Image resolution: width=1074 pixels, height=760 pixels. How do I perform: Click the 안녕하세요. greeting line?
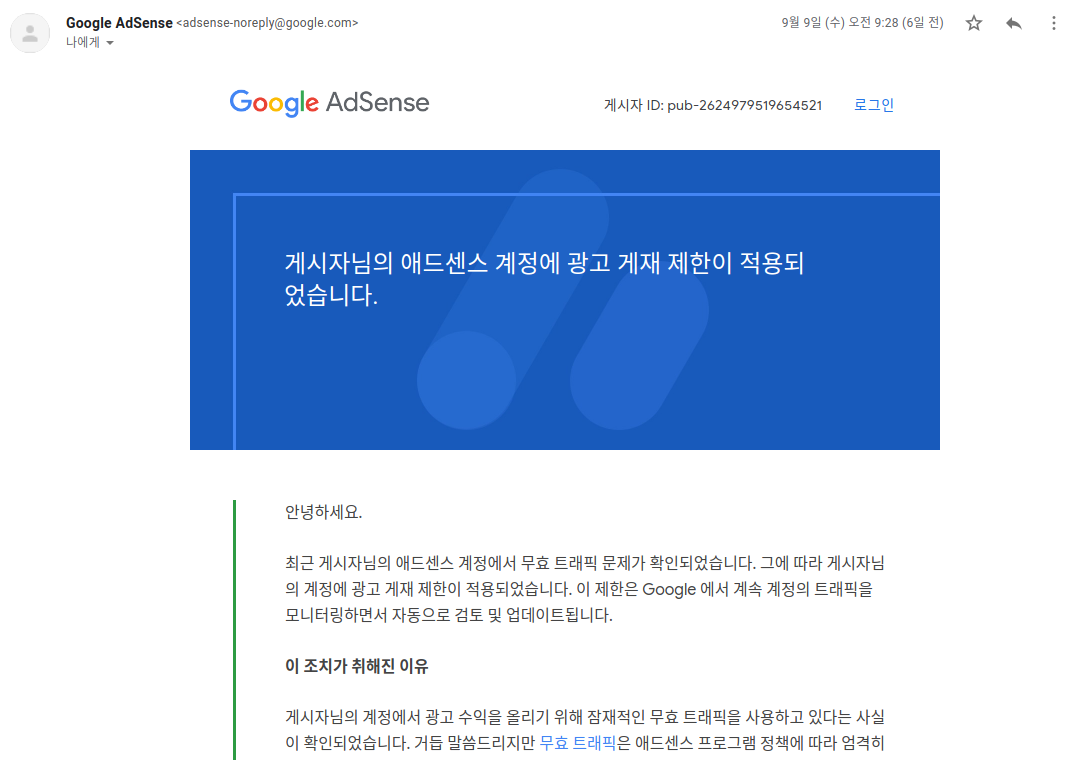pyautogui.click(x=323, y=512)
